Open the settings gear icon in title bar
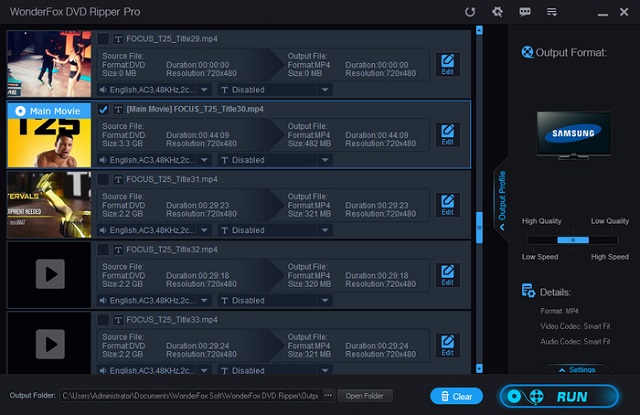Screen dimensions: 640x415 coord(497,12)
